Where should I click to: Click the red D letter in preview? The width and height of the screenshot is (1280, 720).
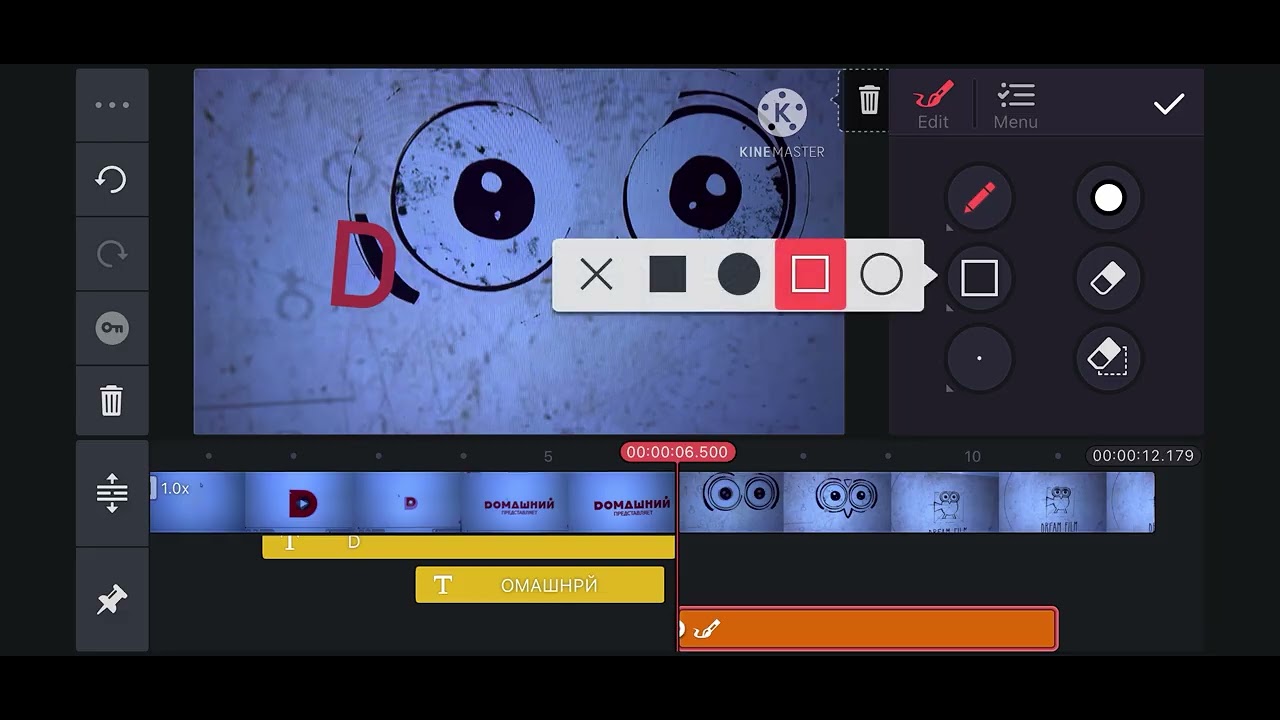[362, 265]
